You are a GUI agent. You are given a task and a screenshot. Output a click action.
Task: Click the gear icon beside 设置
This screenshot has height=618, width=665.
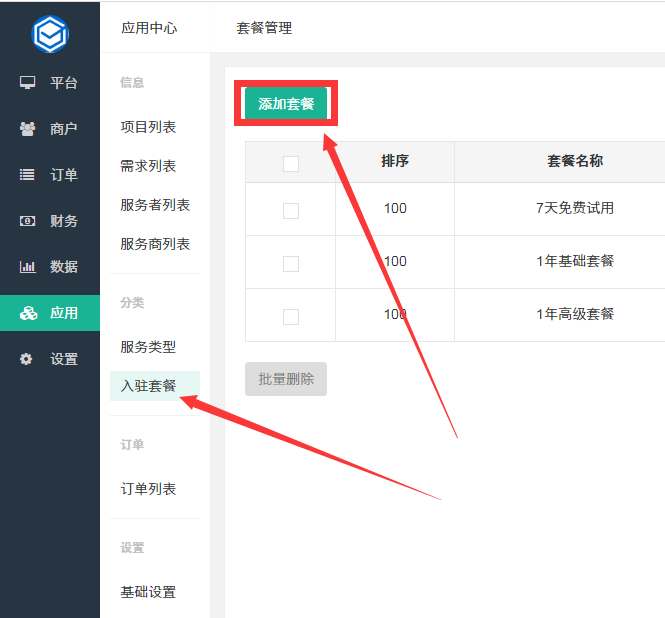coord(26,359)
